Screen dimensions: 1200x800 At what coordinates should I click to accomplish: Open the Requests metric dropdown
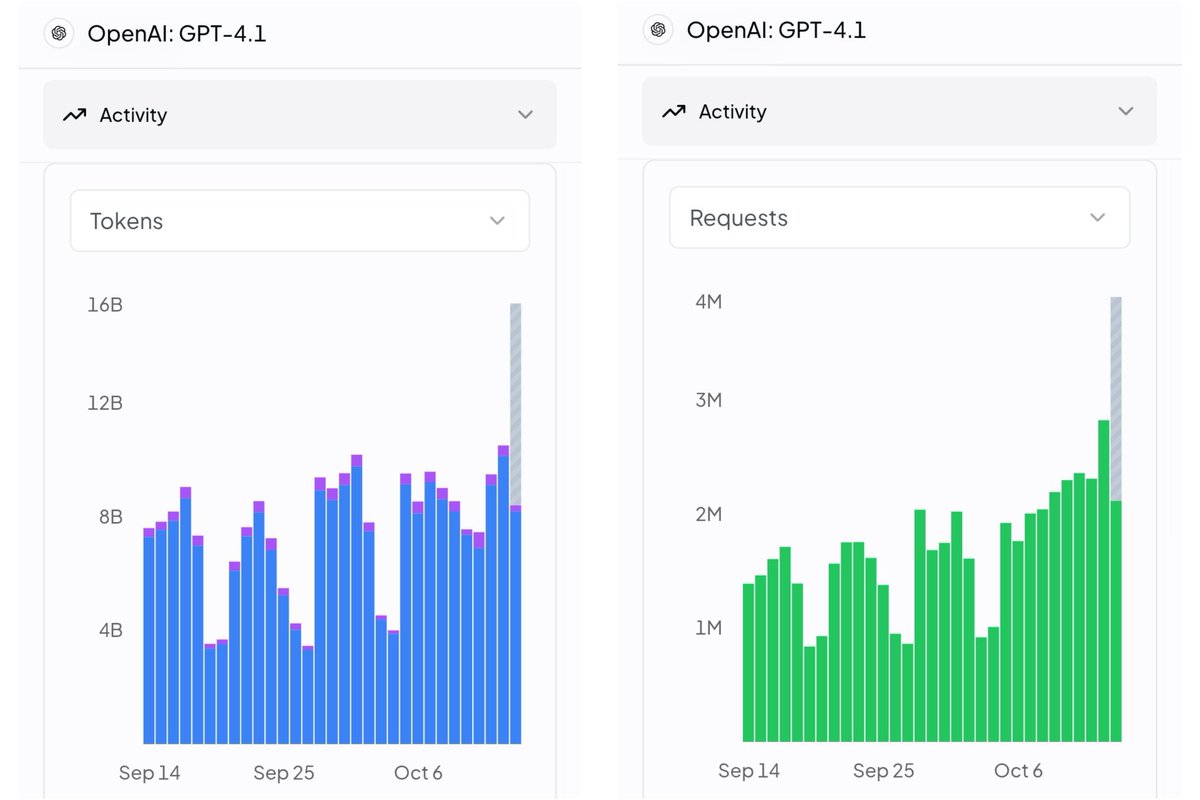pos(899,217)
